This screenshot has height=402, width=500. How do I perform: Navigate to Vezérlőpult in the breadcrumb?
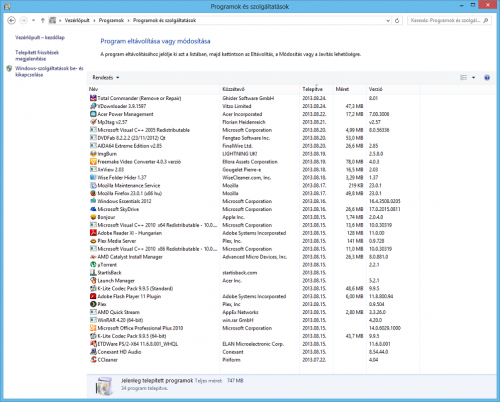[77, 20]
